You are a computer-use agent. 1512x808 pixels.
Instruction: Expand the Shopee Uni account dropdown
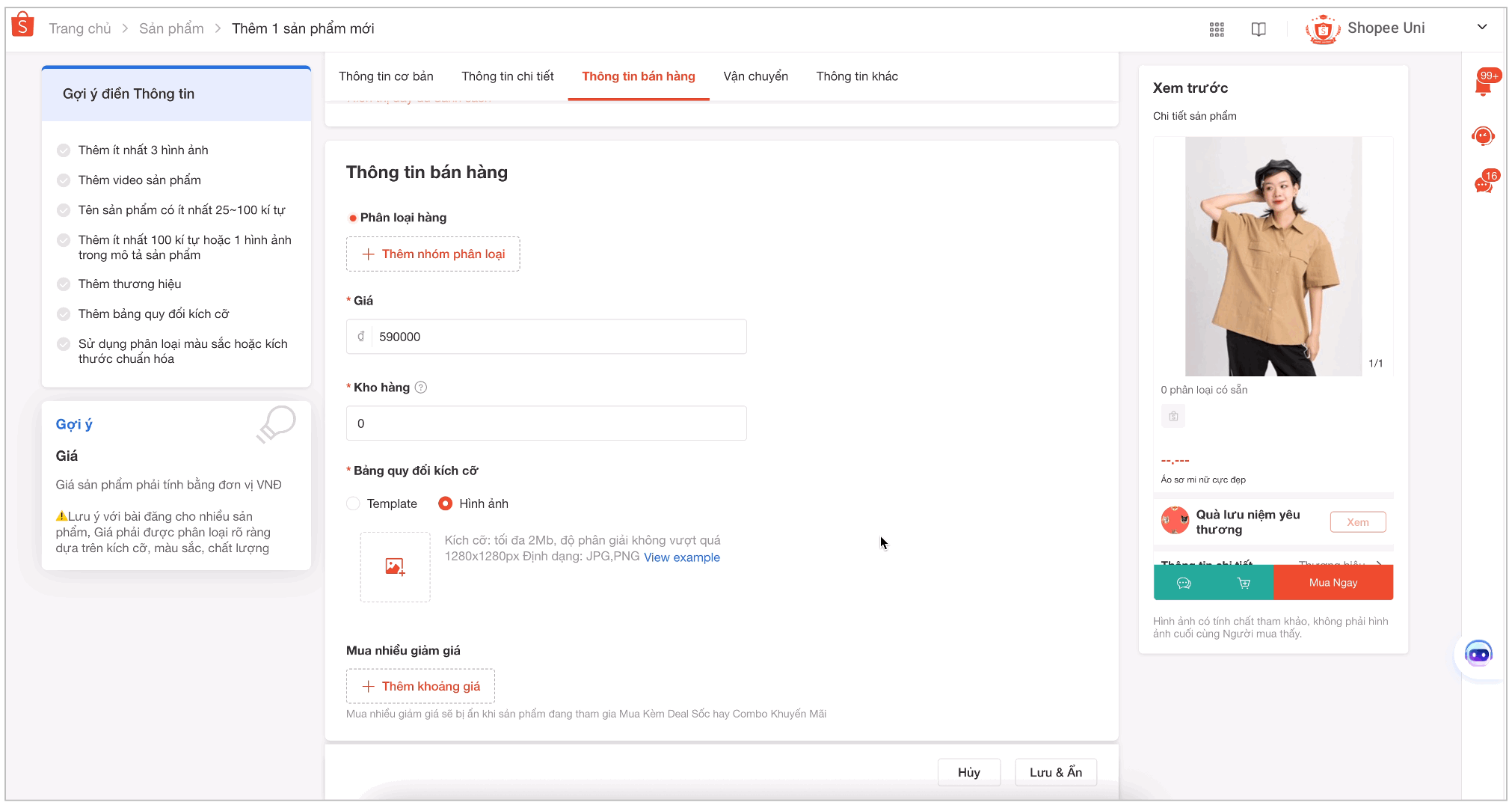1481,28
